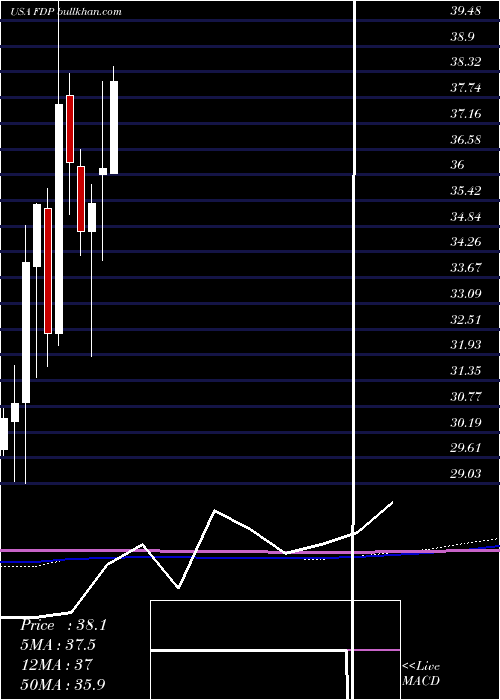Image resolution: width=500 pixels, height=700 pixels.
Task: Click the 32.51 price axis label
Action: [x=465, y=320]
